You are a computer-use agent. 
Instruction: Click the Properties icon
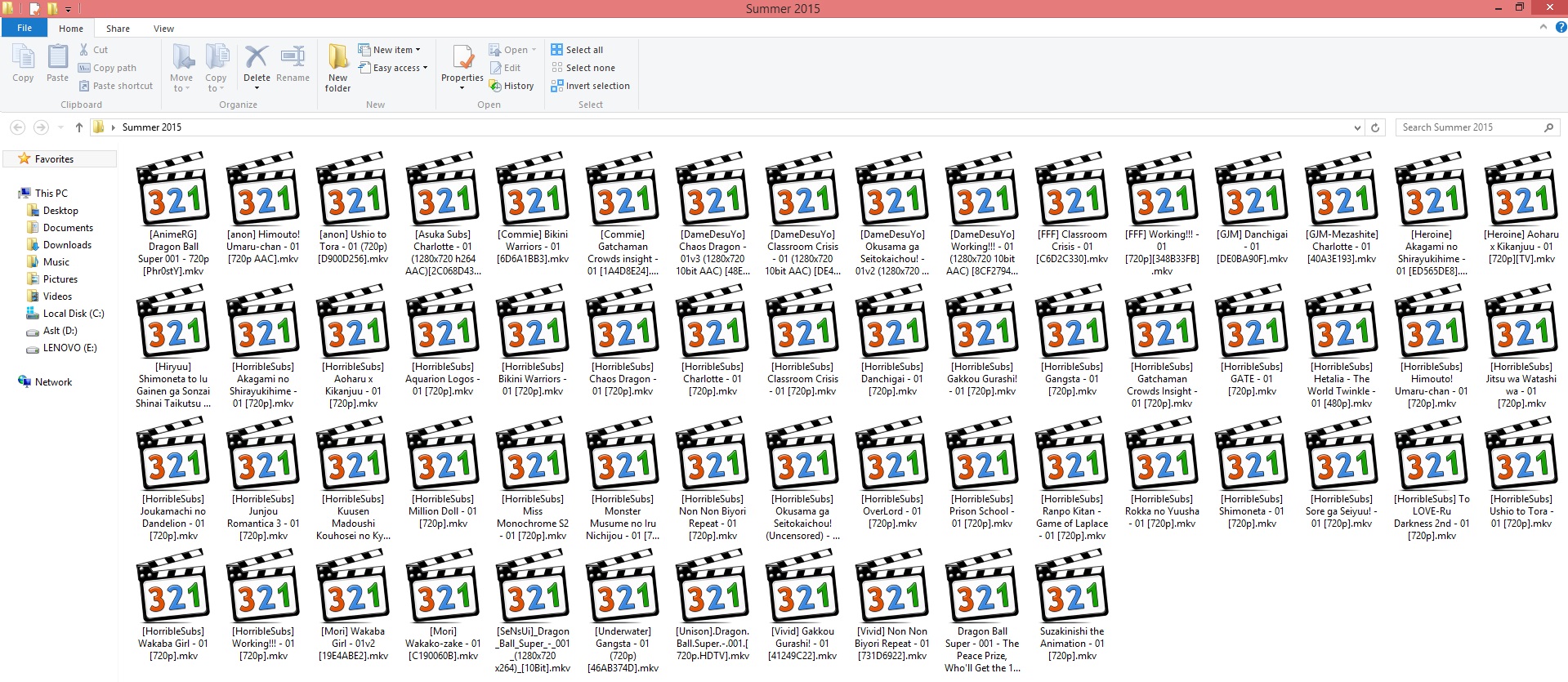(x=462, y=65)
